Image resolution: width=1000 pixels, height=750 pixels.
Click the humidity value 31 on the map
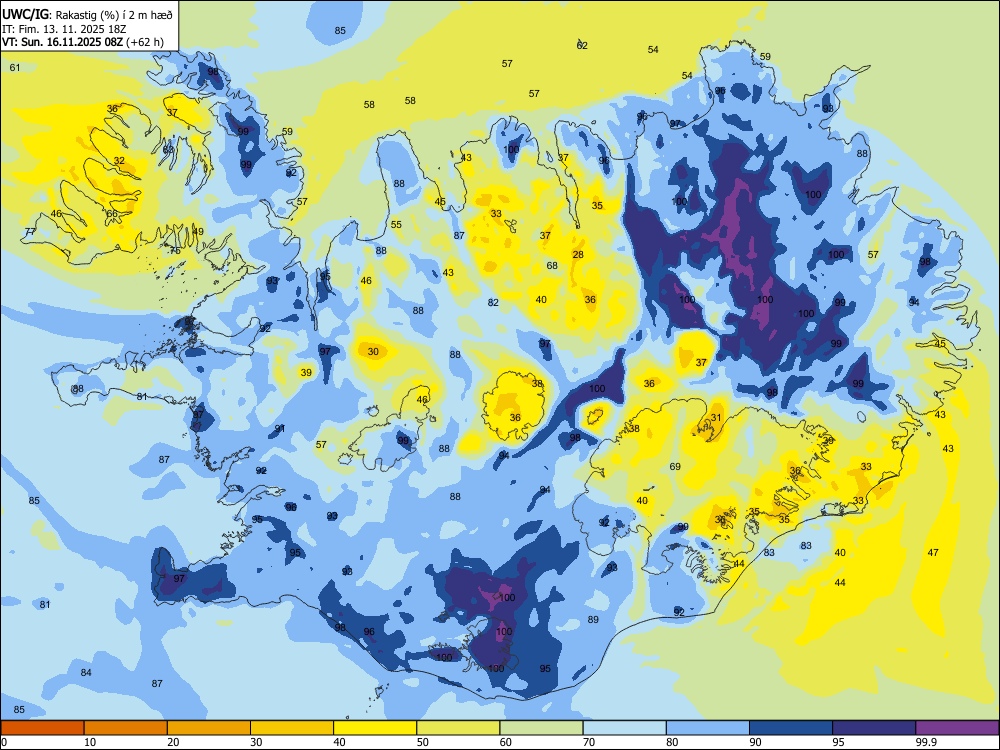[x=716, y=418]
